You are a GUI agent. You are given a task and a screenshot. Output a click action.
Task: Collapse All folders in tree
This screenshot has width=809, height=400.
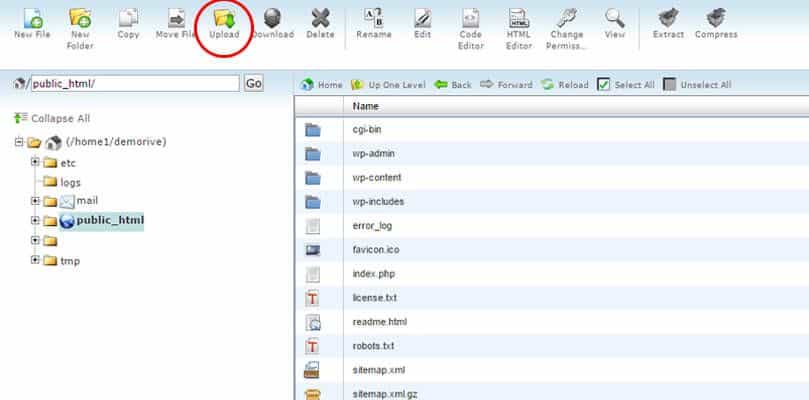click(52, 118)
